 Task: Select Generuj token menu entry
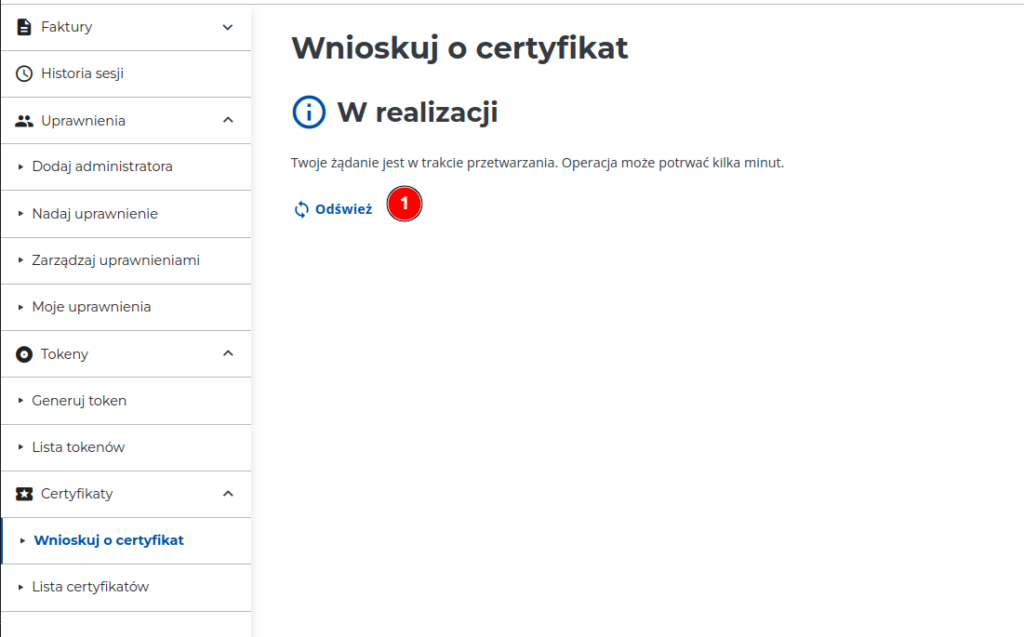pos(79,401)
